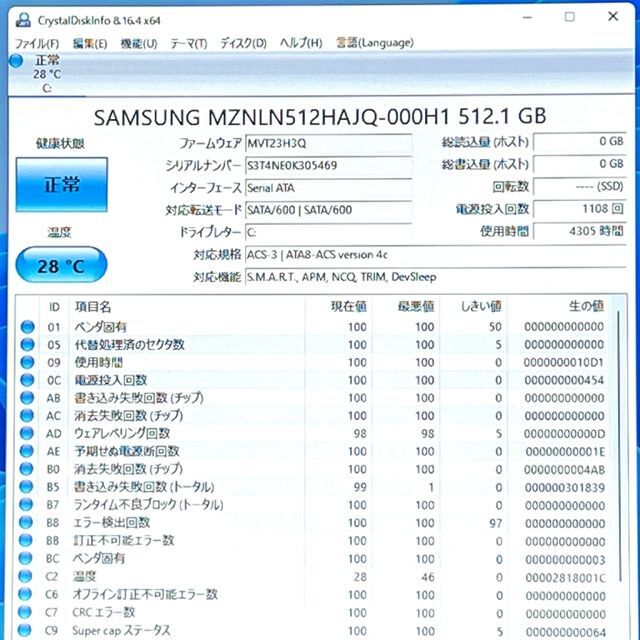This screenshot has height=640, width=640.
Task: Click status dot for ID AB row
Action: [x=27, y=398]
